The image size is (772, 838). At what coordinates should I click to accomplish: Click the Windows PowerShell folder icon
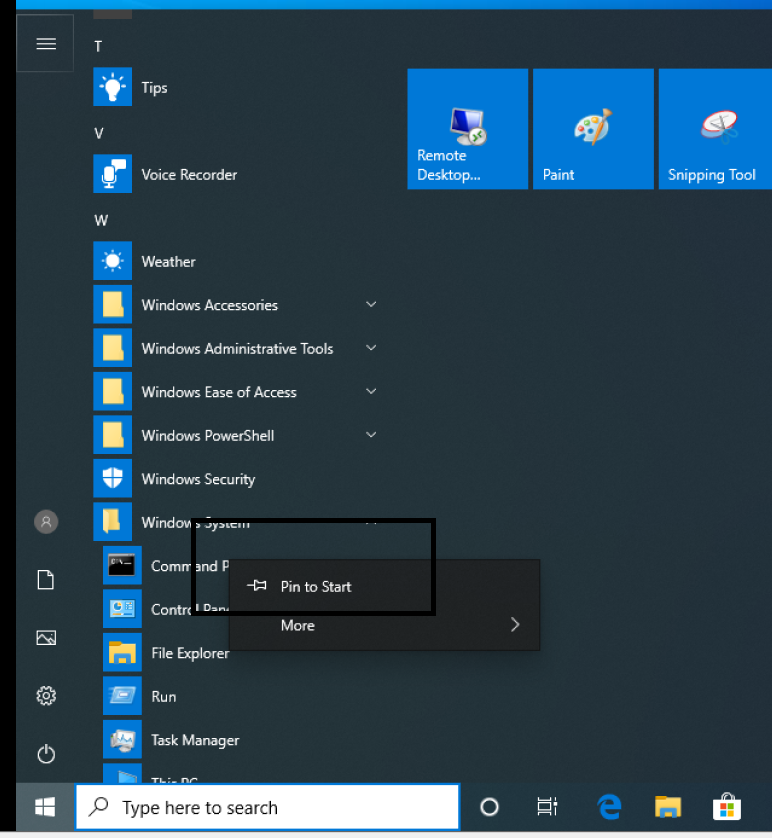click(x=112, y=435)
